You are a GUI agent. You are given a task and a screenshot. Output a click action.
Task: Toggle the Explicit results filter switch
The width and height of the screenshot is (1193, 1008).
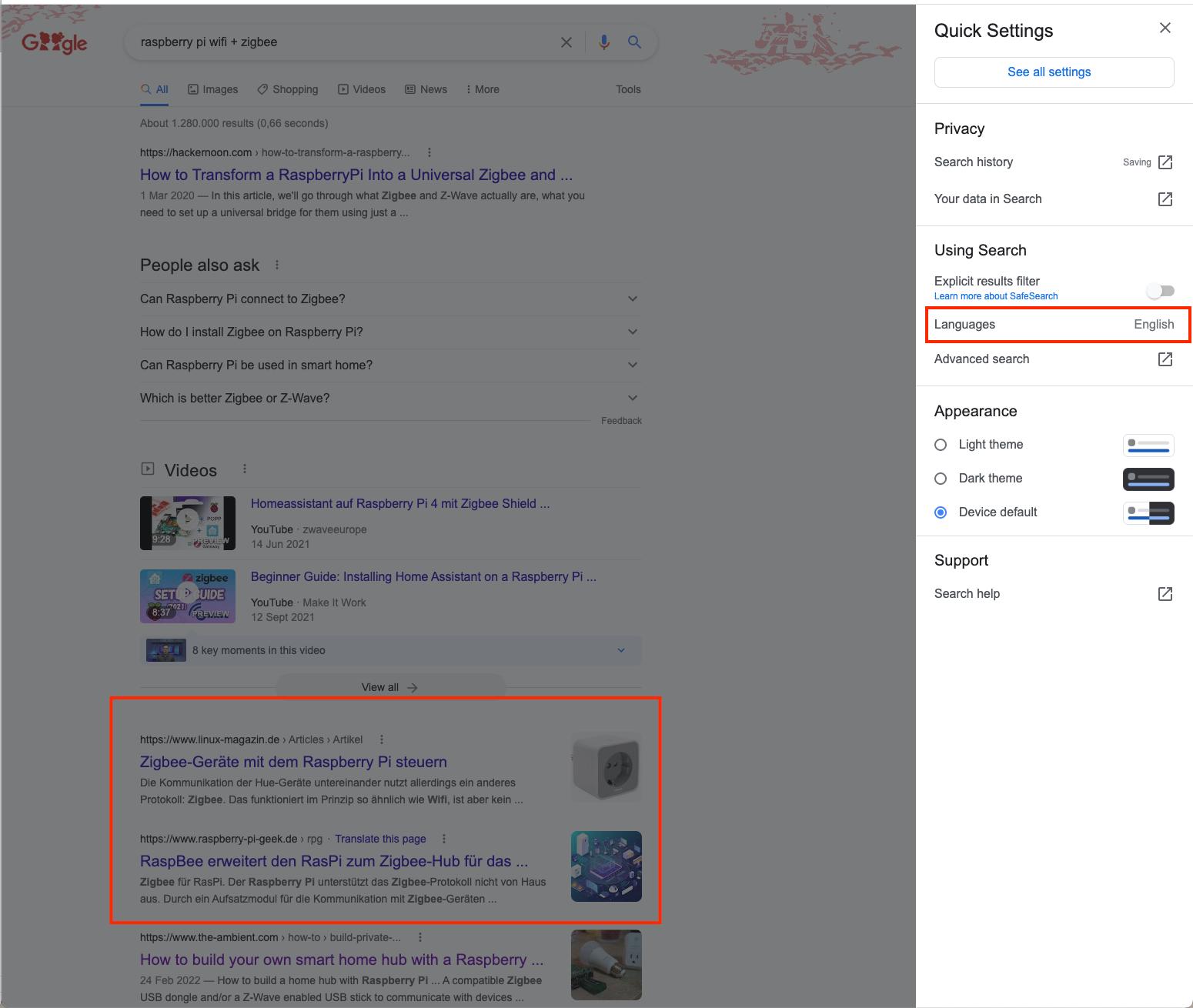tap(1160, 291)
